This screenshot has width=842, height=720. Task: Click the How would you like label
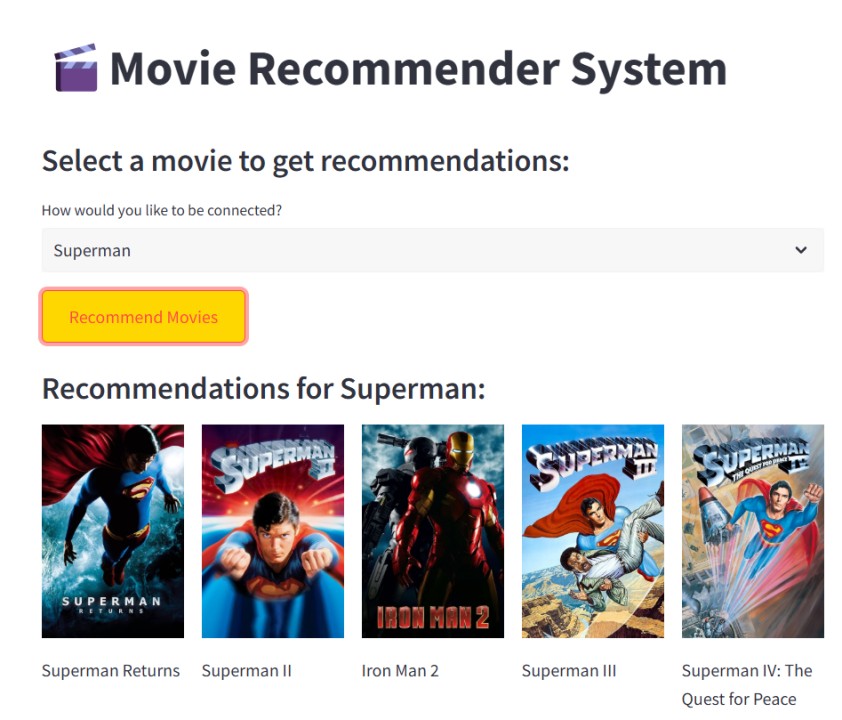click(162, 210)
